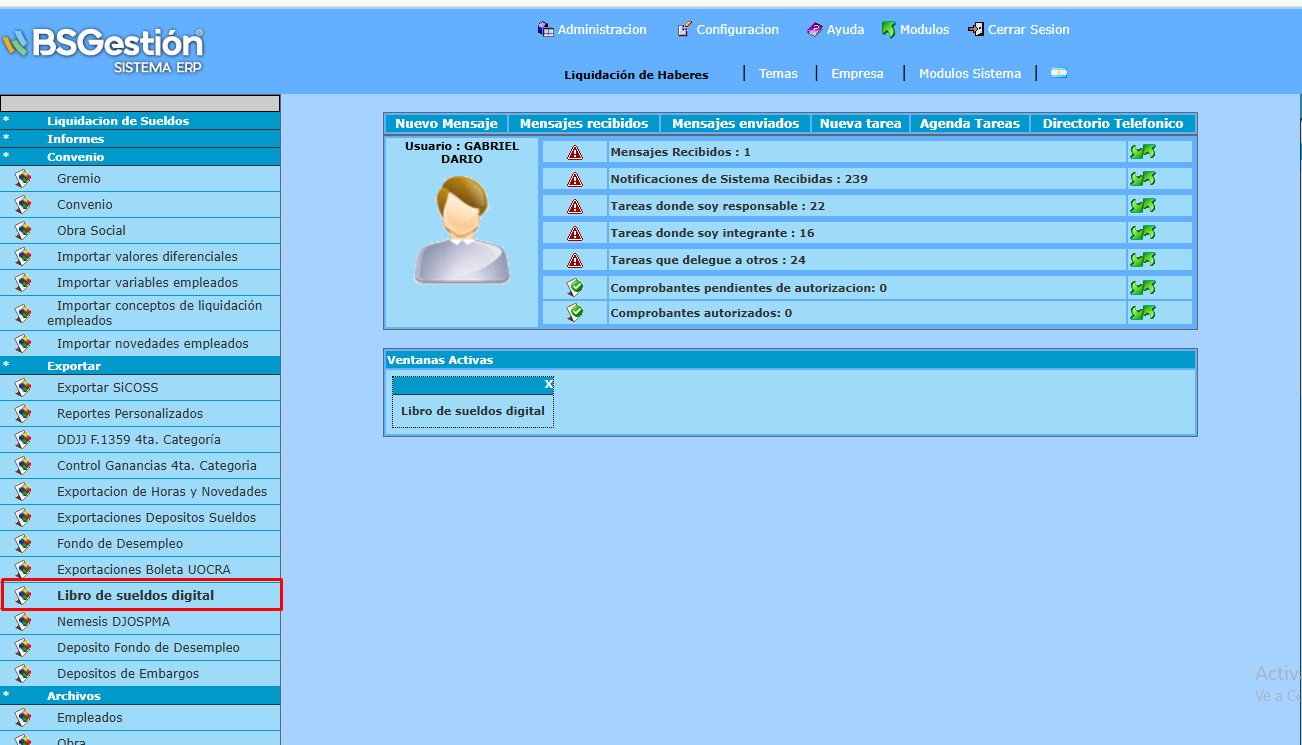The width and height of the screenshot is (1302, 745).
Task: Open Importar conceptos de liquidación empleados
Action: pyautogui.click(x=155, y=313)
